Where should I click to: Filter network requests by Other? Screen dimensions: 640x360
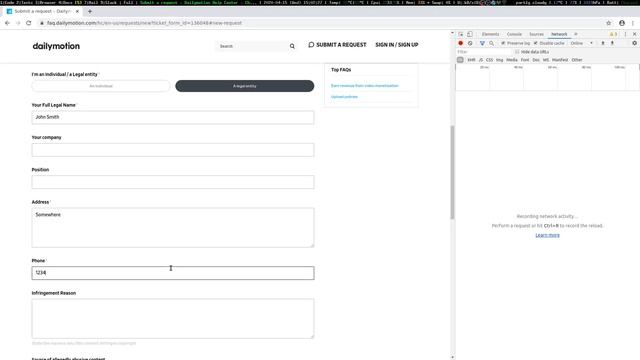pos(577,60)
